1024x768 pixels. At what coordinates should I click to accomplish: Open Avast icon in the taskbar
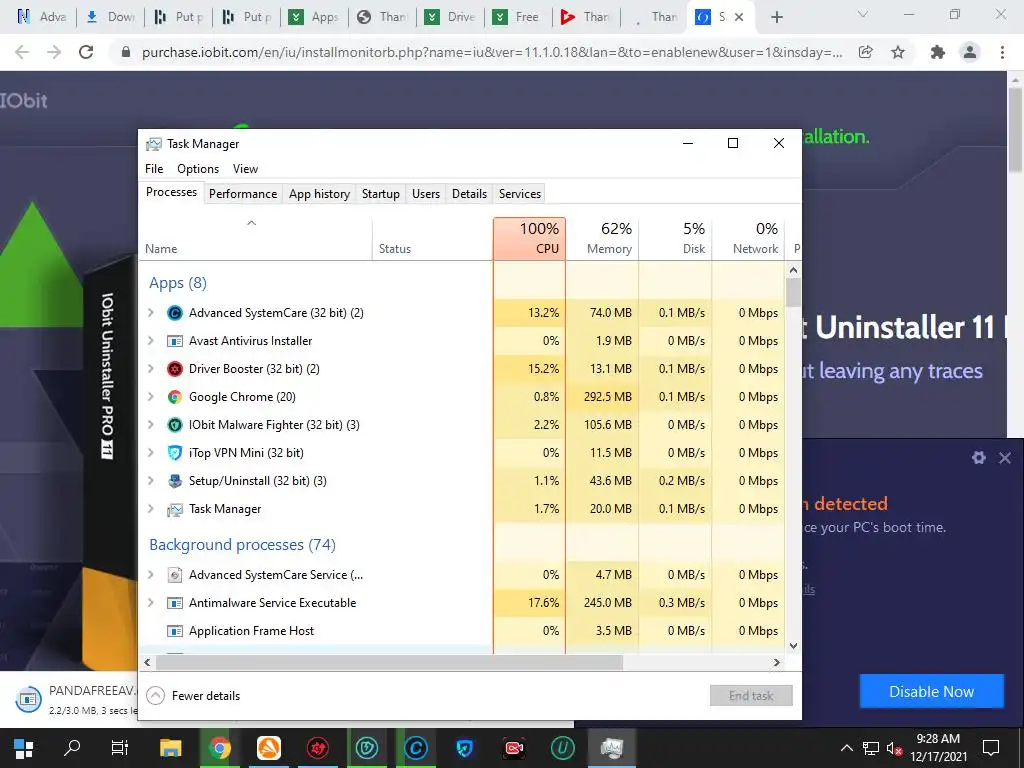click(268, 748)
